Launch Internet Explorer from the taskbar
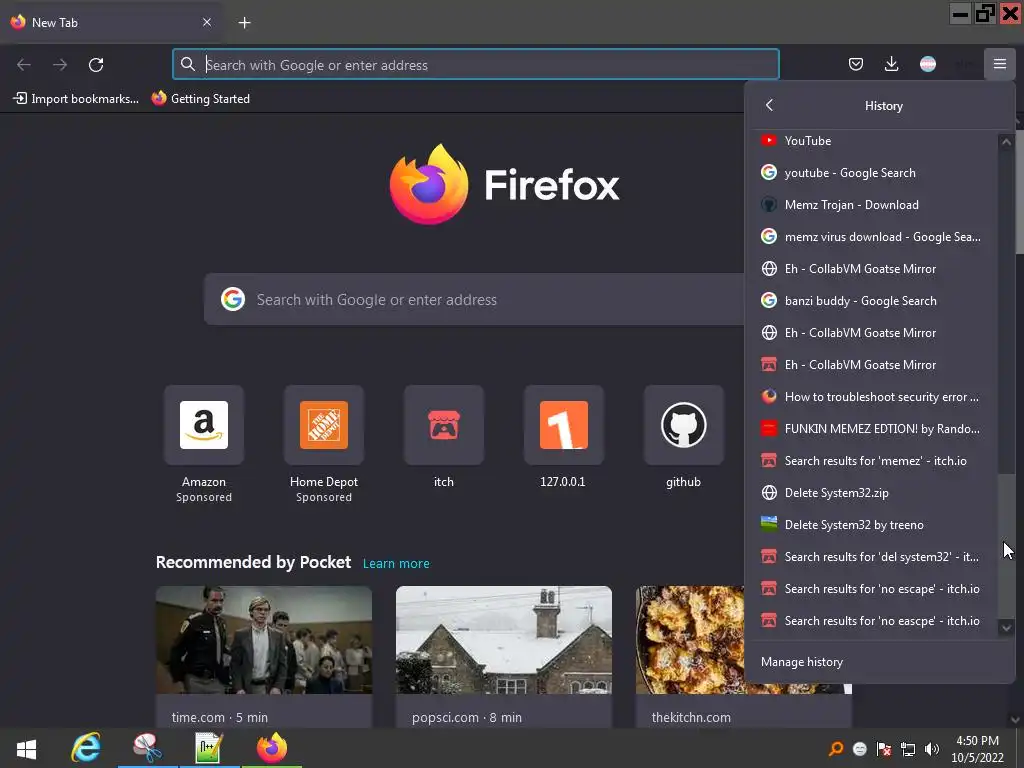Viewport: 1024px width, 768px height. 86,748
